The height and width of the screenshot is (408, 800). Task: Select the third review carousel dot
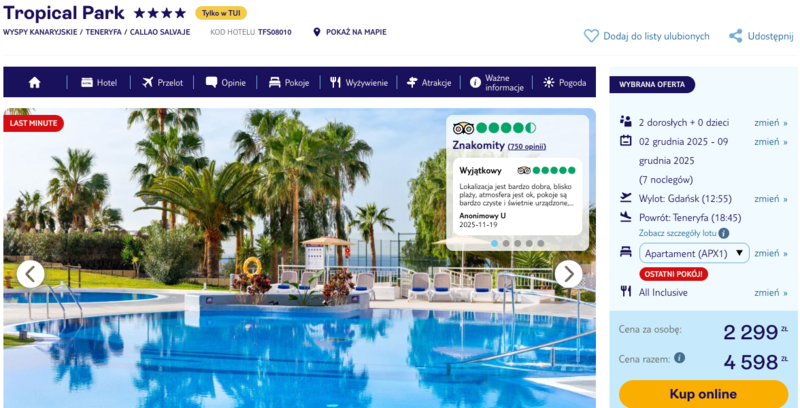517,243
